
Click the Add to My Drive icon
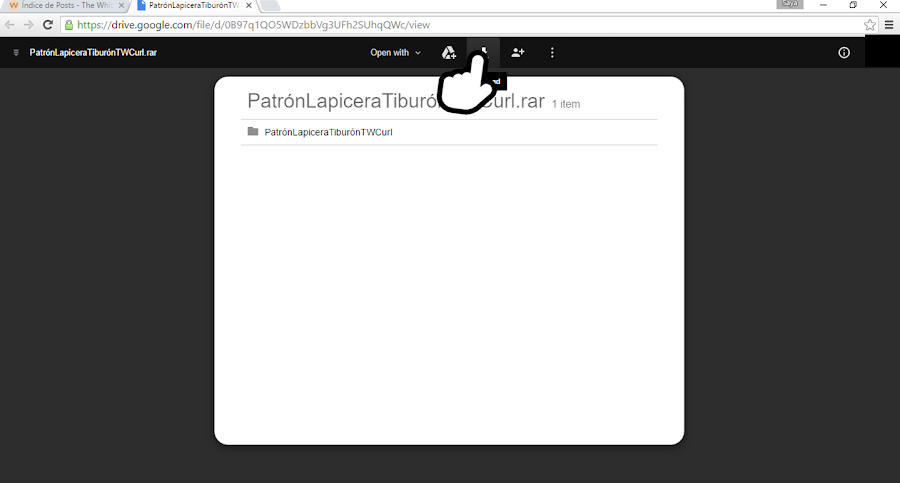[x=448, y=53]
